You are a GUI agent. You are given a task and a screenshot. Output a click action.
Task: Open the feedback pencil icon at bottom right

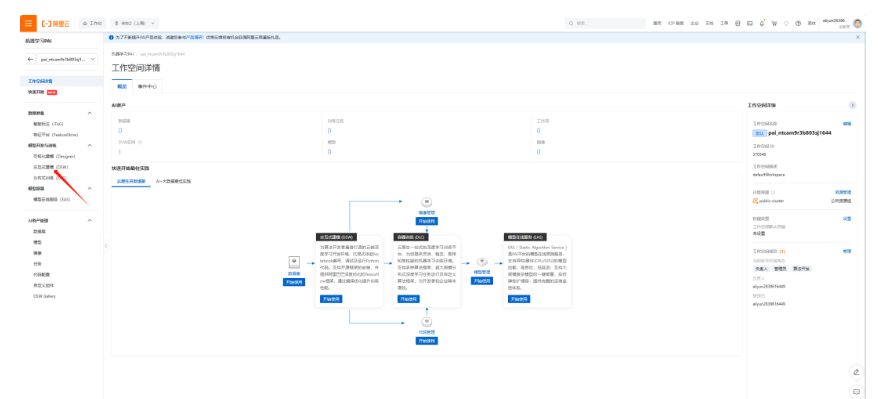click(x=856, y=372)
